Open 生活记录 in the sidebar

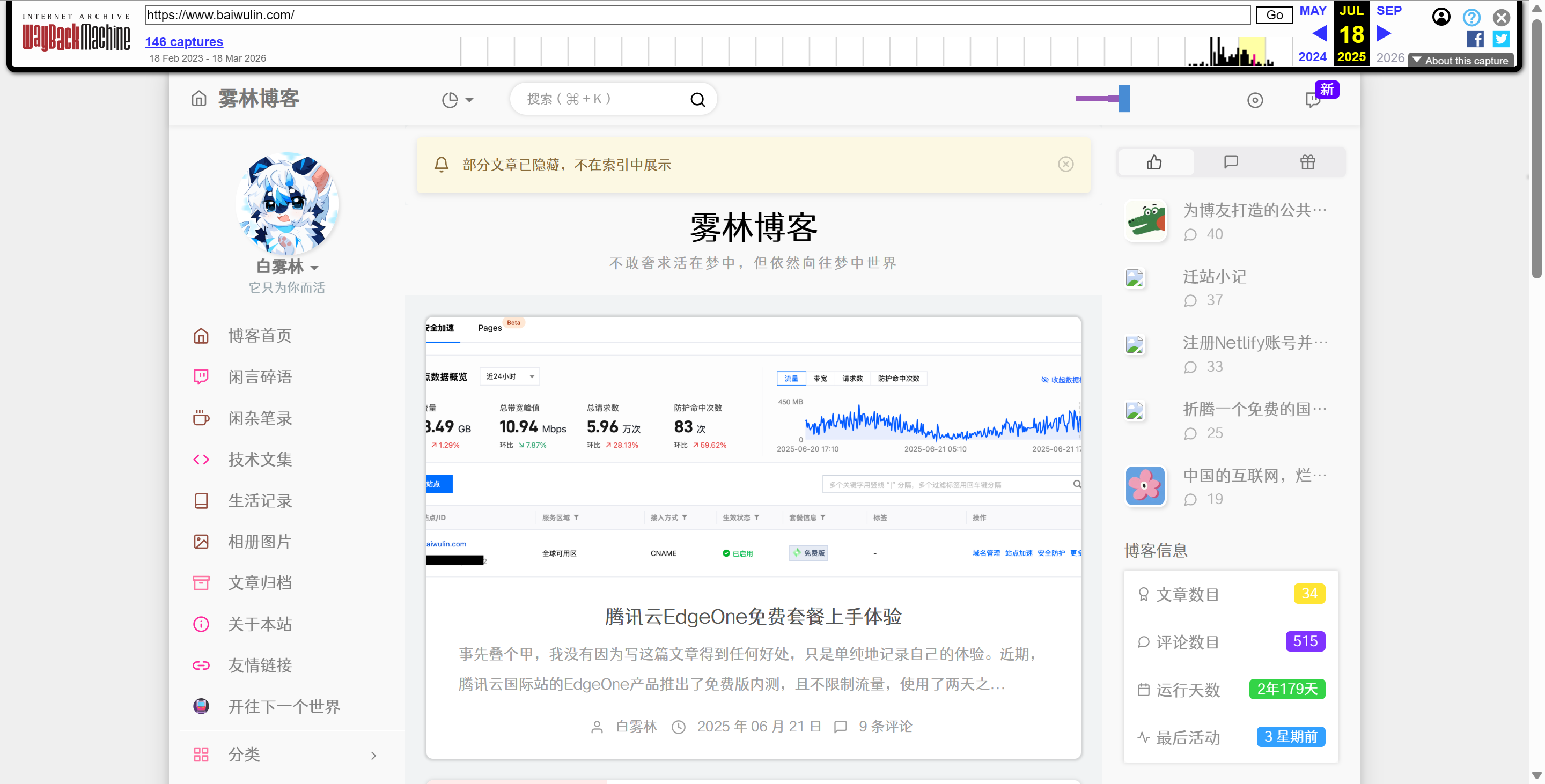[x=260, y=500]
